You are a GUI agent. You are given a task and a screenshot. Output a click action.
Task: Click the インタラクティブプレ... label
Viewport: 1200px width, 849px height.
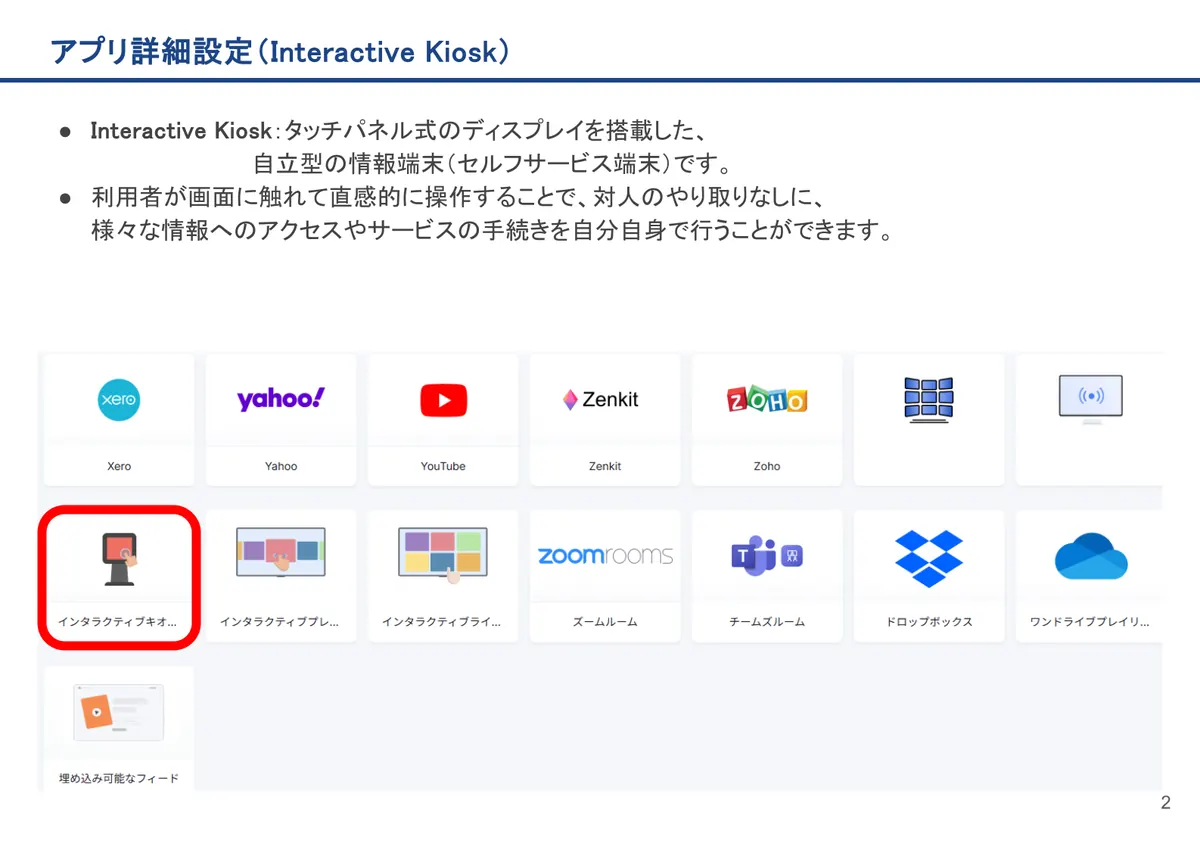click(x=279, y=622)
